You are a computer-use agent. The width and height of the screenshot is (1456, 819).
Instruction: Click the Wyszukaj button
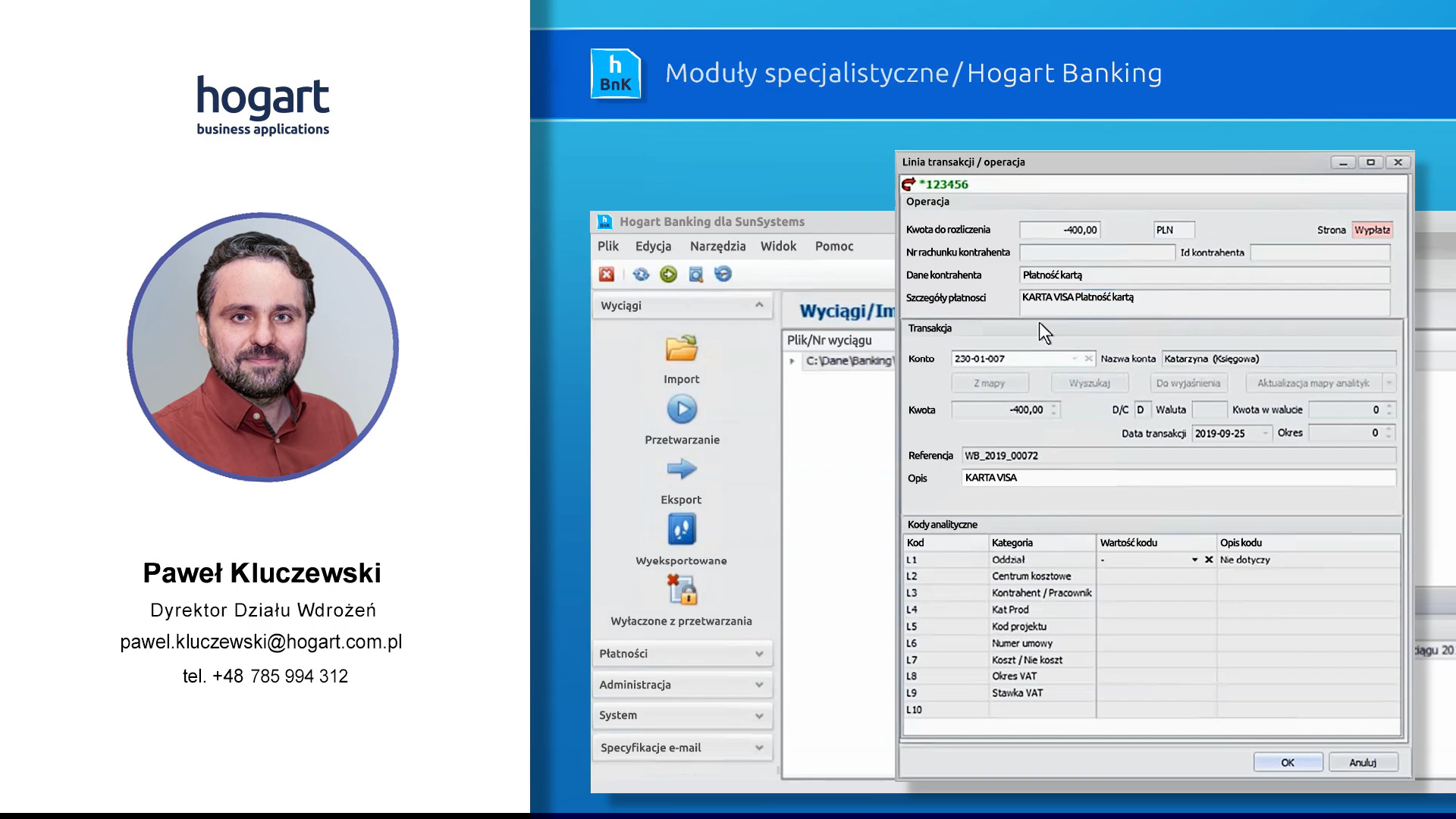(1089, 383)
